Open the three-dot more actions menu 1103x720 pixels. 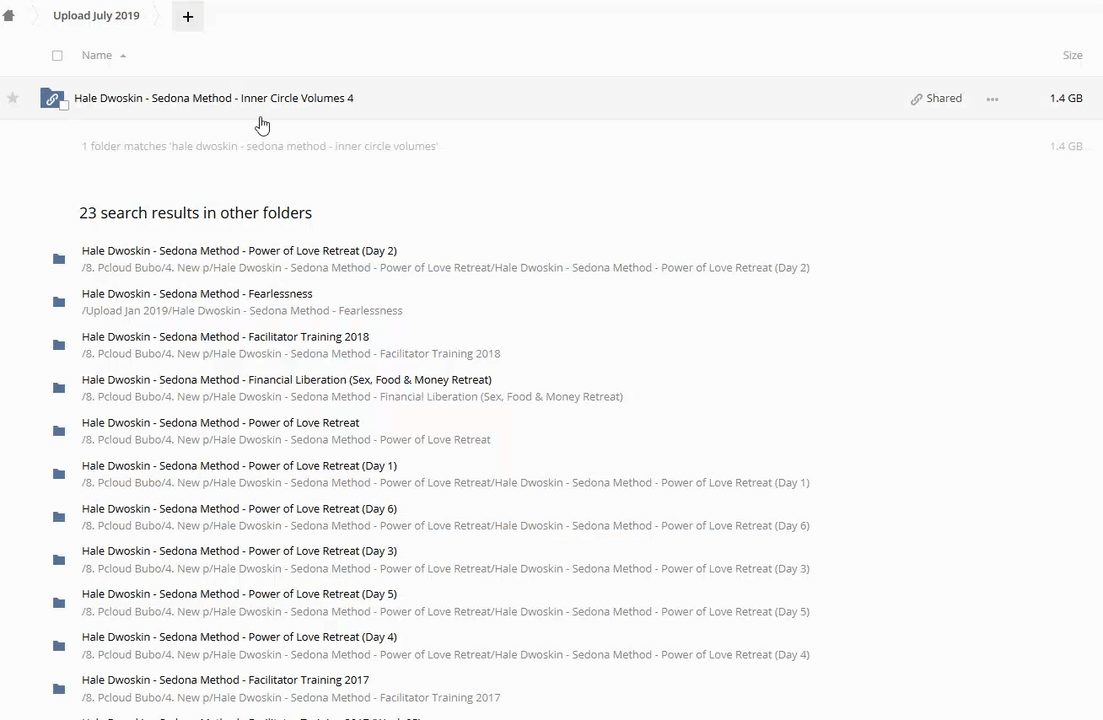tap(992, 99)
